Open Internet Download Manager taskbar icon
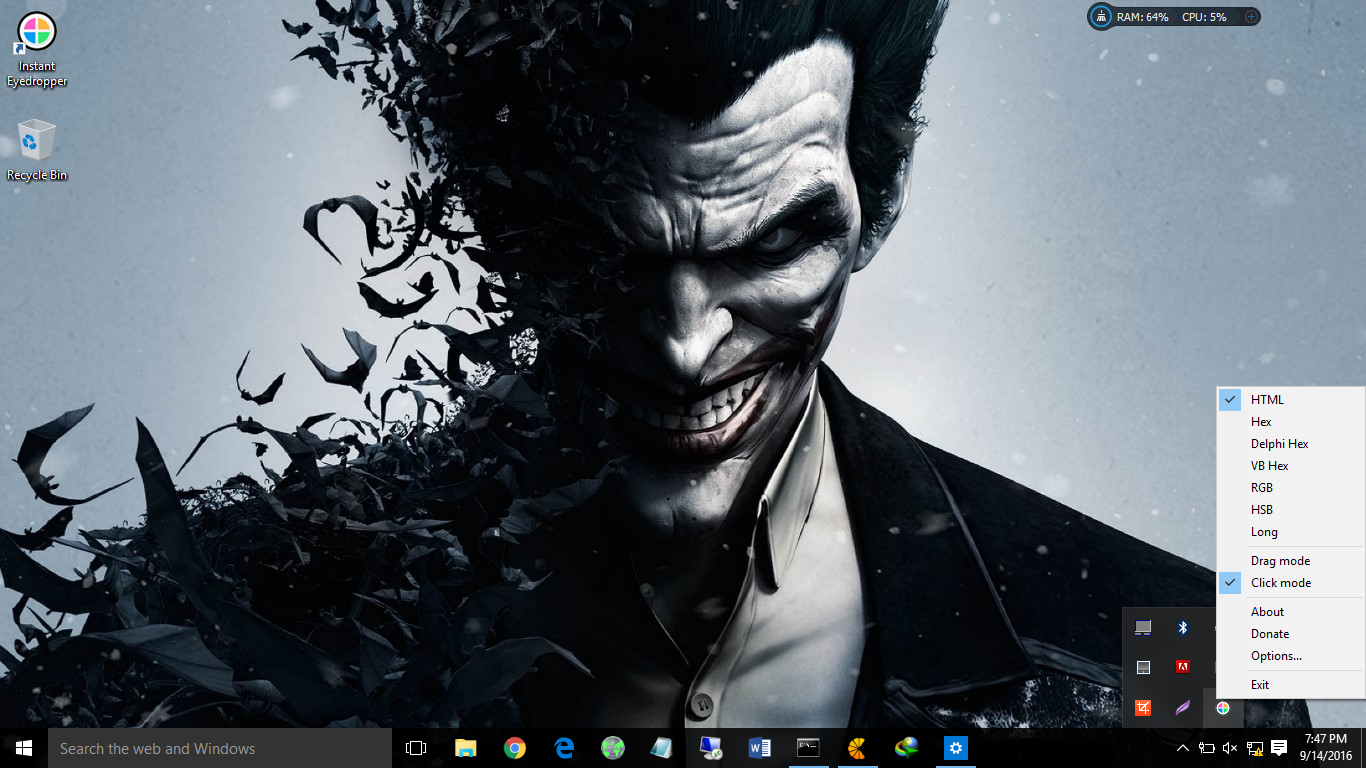Image resolution: width=1366 pixels, height=768 pixels. [907, 748]
